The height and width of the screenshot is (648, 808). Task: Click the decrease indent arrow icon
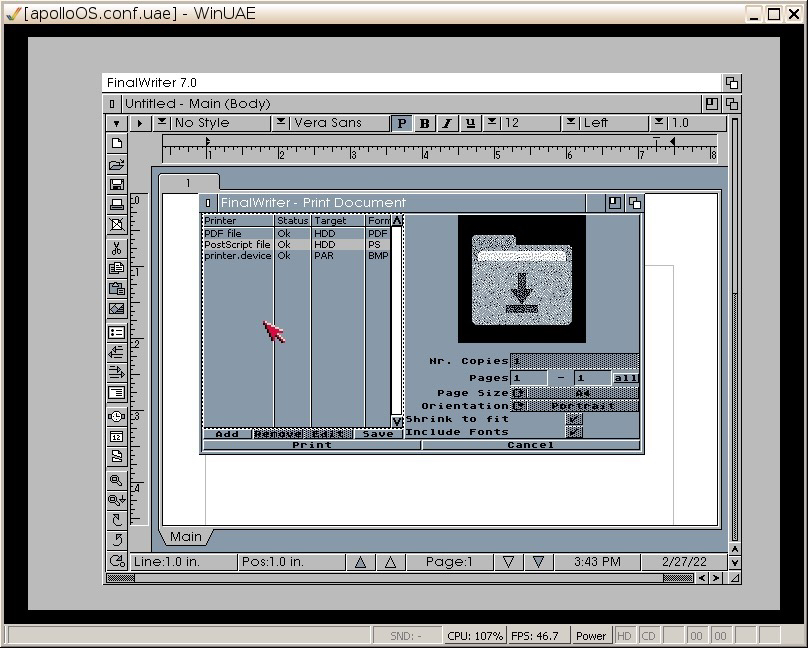point(117,352)
